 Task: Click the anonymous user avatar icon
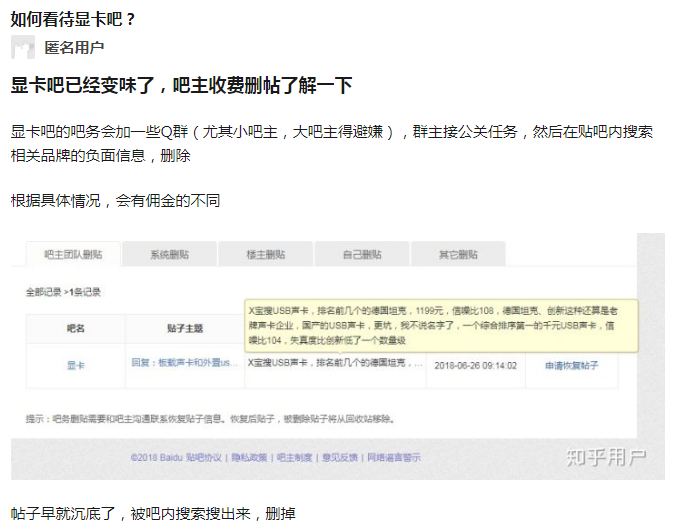coord(23,47)
